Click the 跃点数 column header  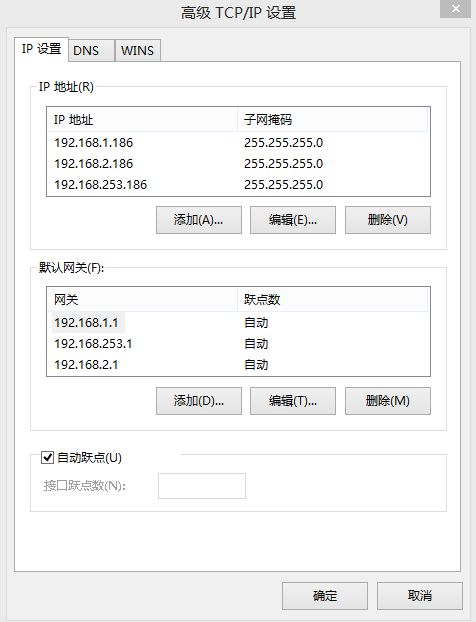(x=333, y=299)
